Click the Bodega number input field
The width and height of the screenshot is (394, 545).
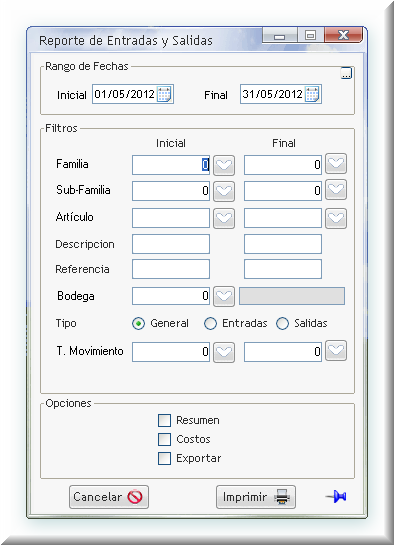(171, 296)
